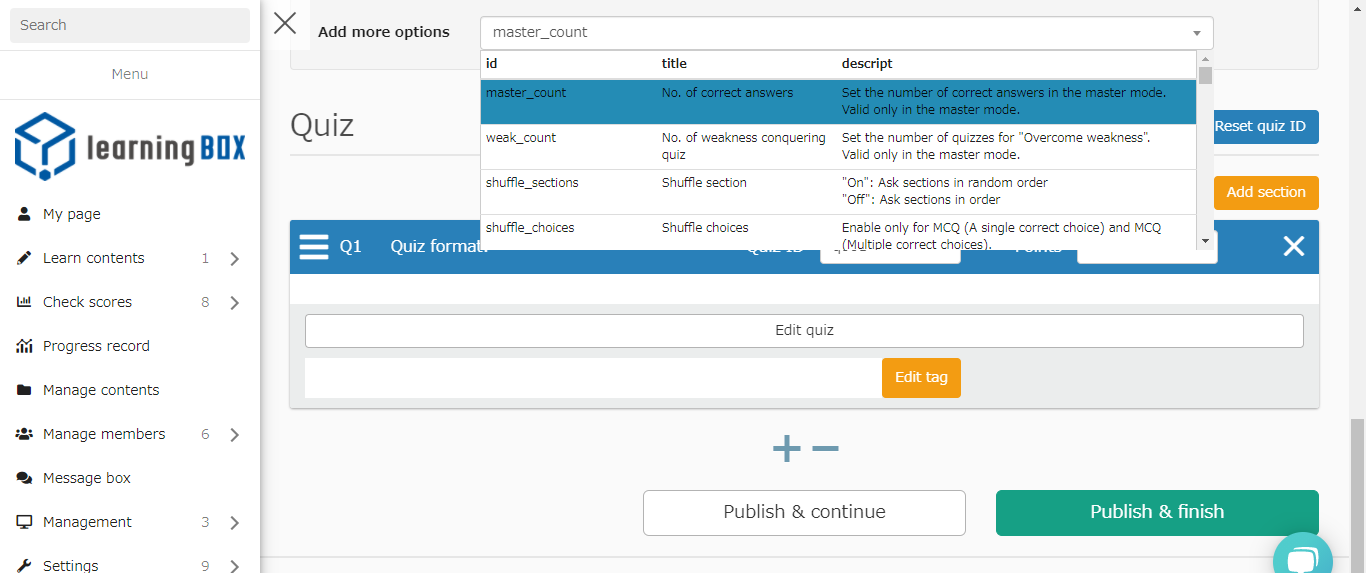Click the minus icon to remove quiz
Viewport: 1366px width, 573px height.
[x=825, y=449]
